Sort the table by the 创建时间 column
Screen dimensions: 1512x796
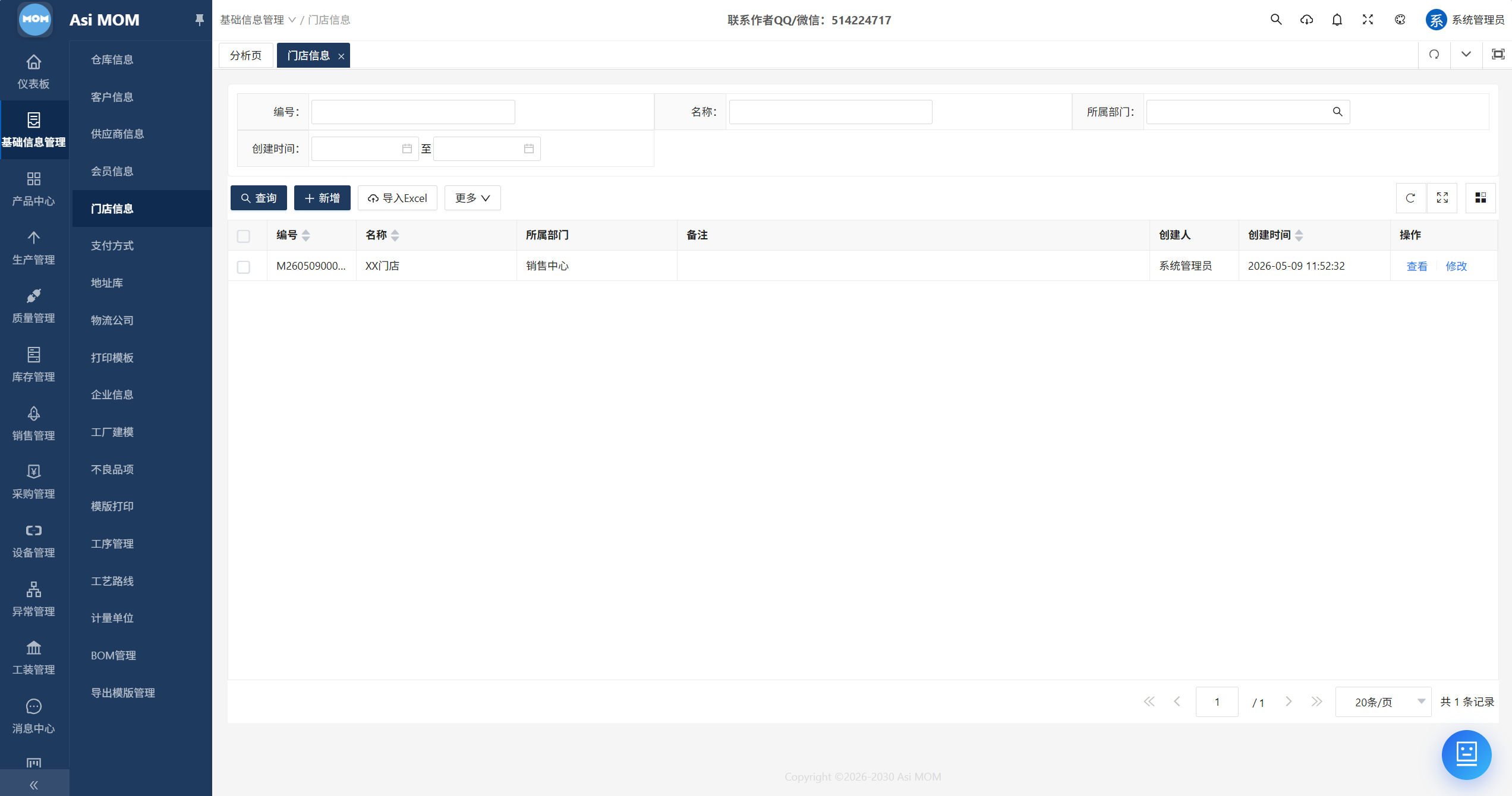click(1299, 235)
